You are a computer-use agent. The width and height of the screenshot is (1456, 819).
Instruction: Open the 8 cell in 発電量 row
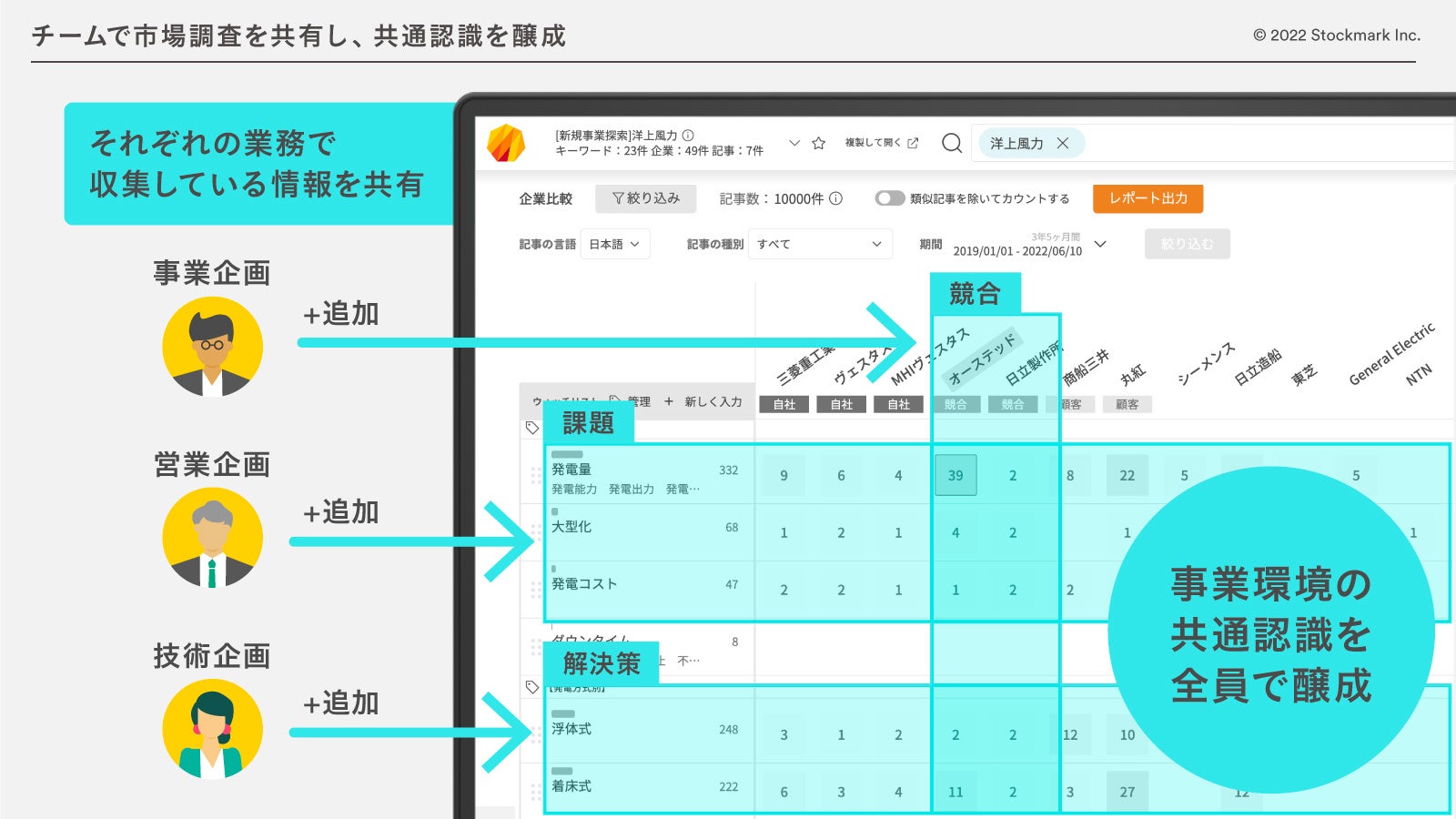(x=1070, y=475)
